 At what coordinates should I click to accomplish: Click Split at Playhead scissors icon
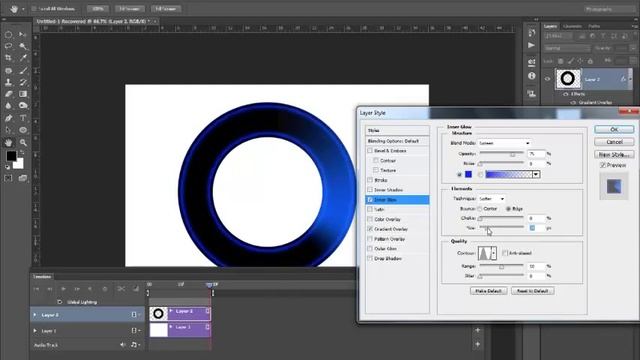click(121, 289)
